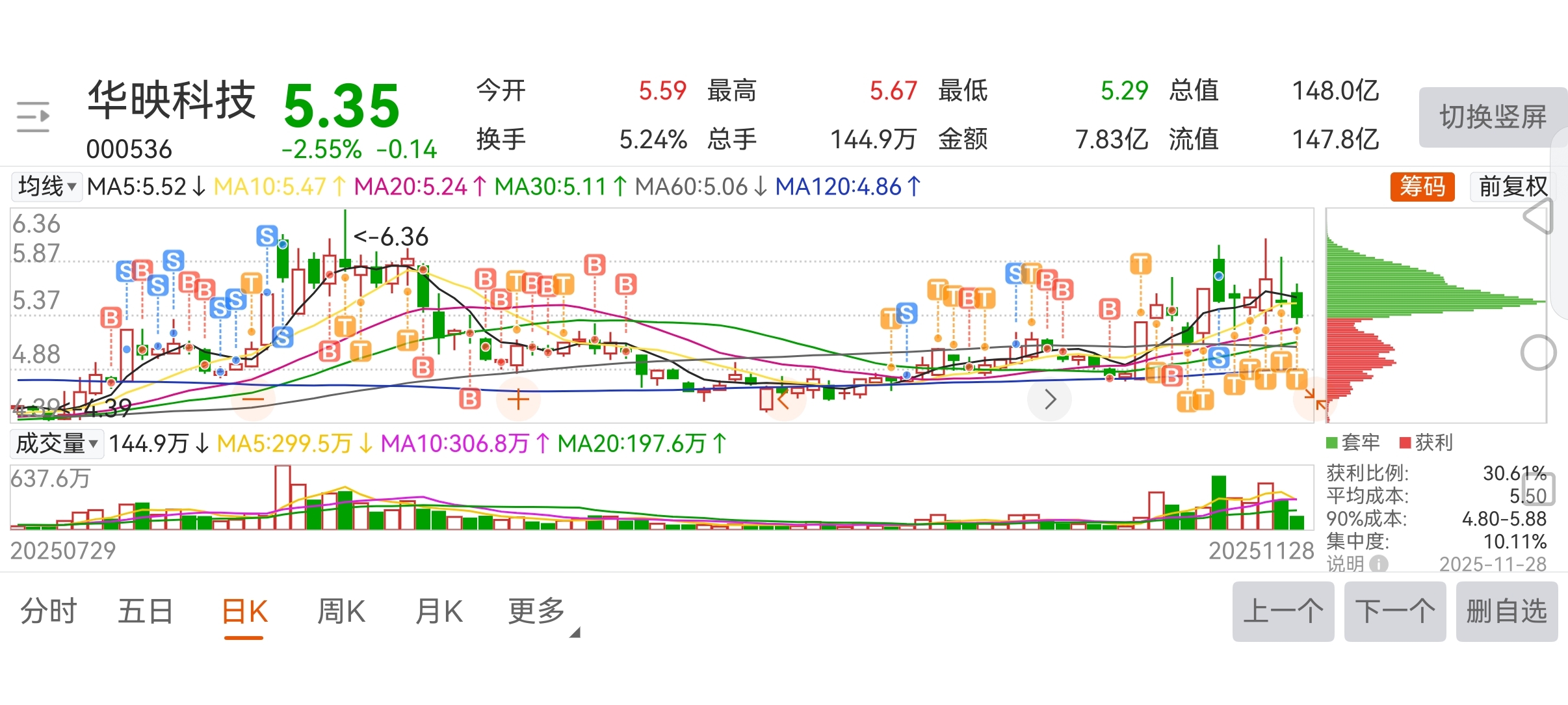1568x705 pixels.
Task: Switch orientation with 切换竖屏
Action: [x=1492, y=118]
